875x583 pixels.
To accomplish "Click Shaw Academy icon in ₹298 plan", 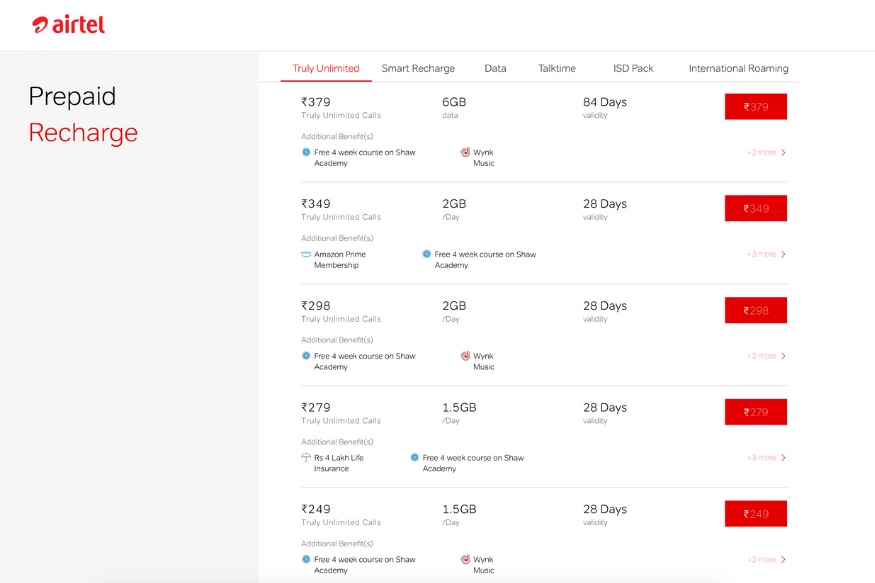I will coord(306,356).
